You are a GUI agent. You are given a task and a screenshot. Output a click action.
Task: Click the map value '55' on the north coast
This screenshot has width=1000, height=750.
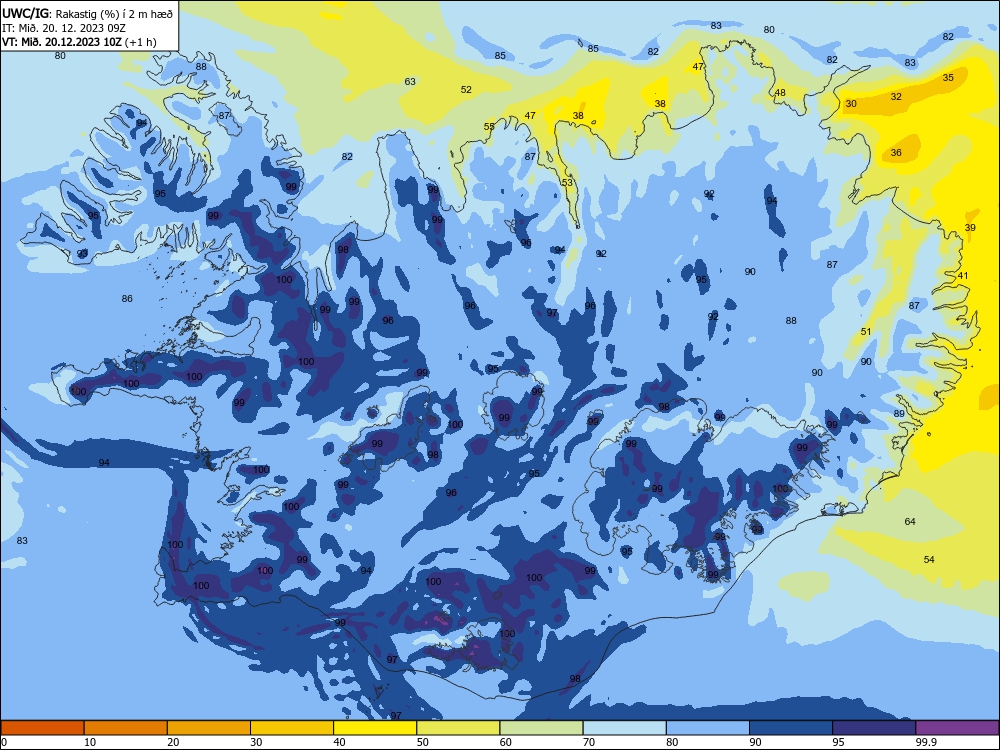pos(489,127)
